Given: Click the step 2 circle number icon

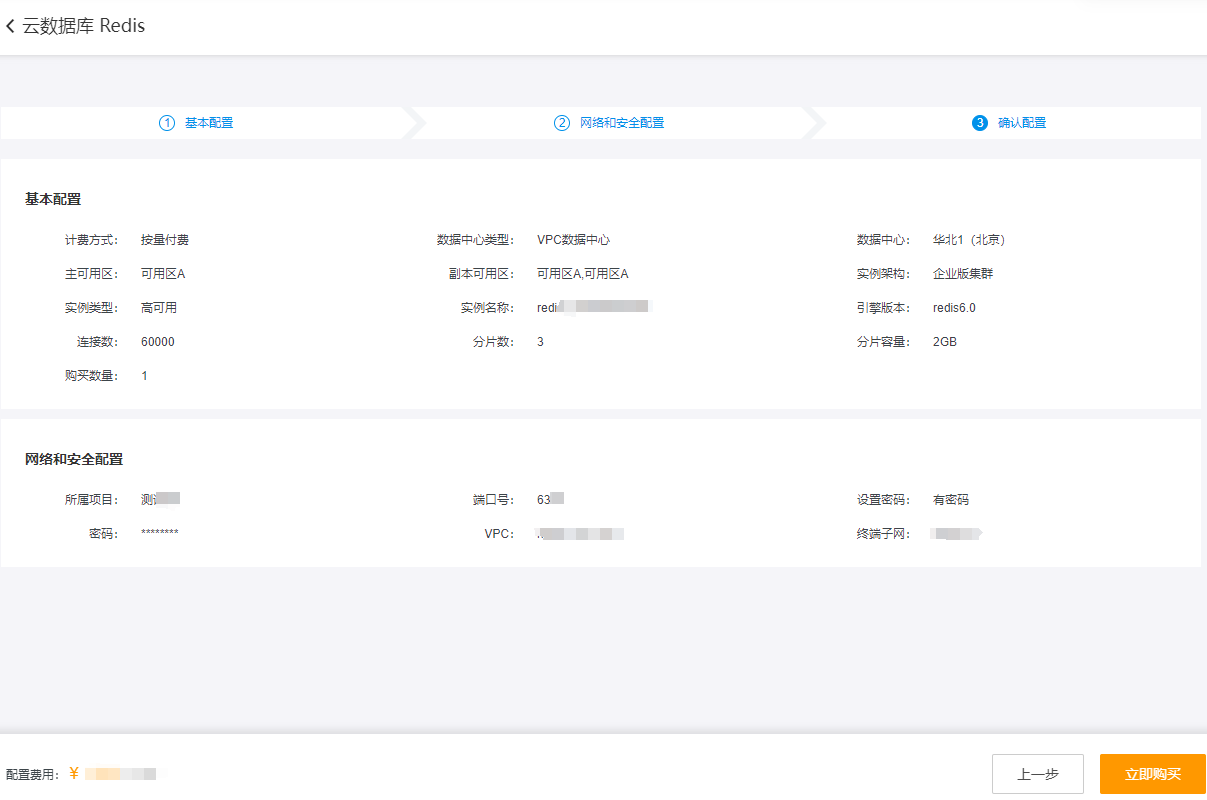Looking at the screenshot, I should (562, 123).
